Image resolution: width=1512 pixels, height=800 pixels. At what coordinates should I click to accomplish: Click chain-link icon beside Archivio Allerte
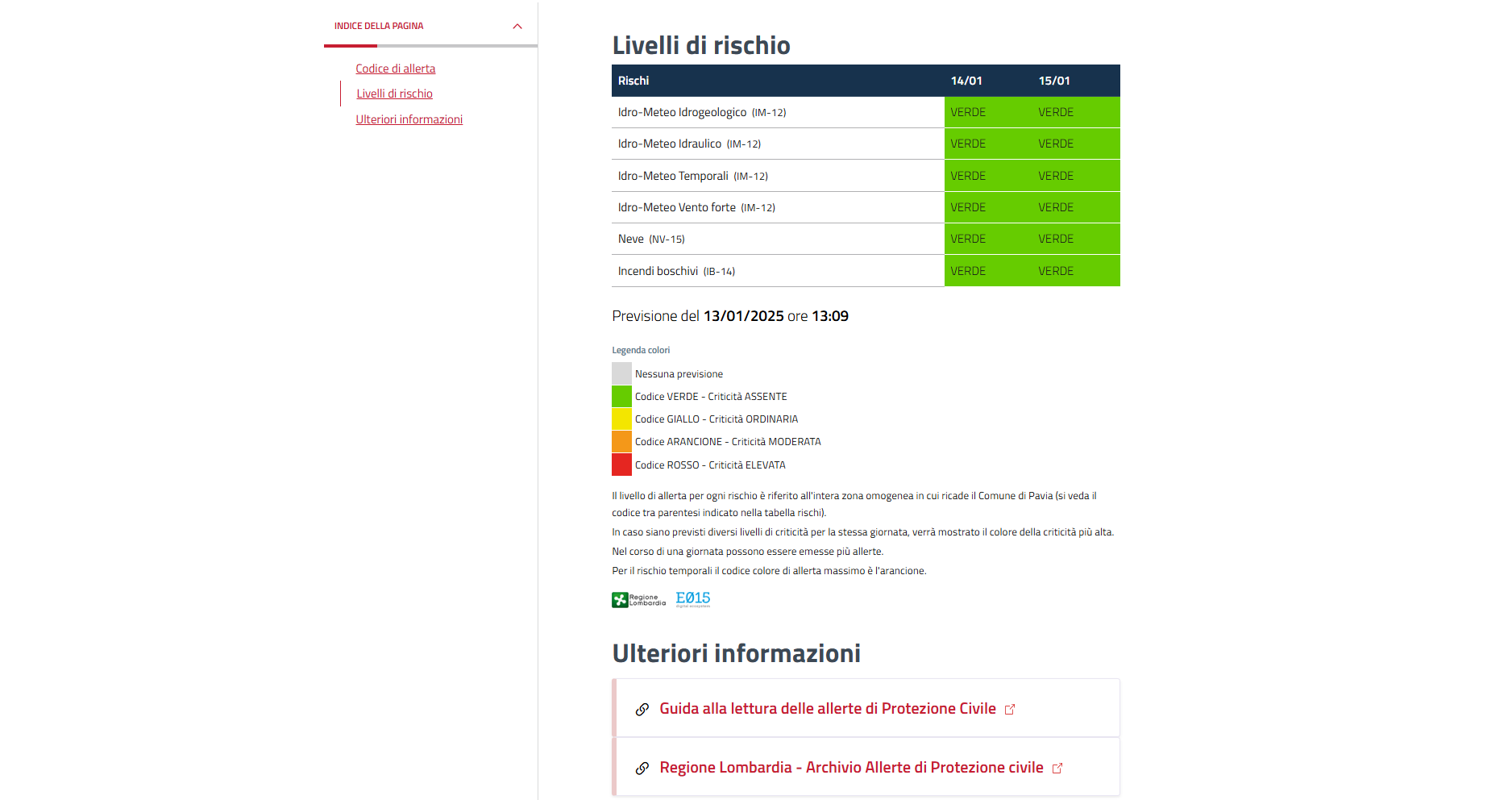642,769
